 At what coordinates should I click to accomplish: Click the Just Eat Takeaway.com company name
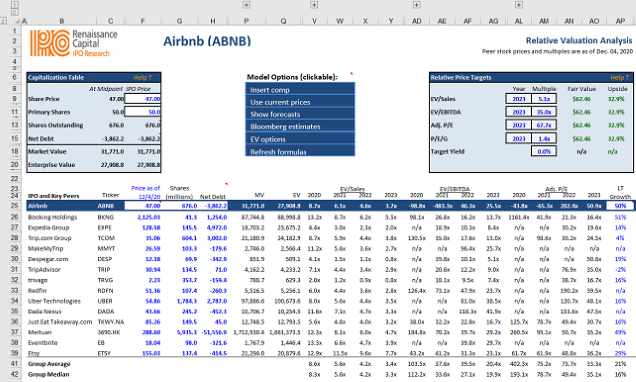(x=60, y=322)
